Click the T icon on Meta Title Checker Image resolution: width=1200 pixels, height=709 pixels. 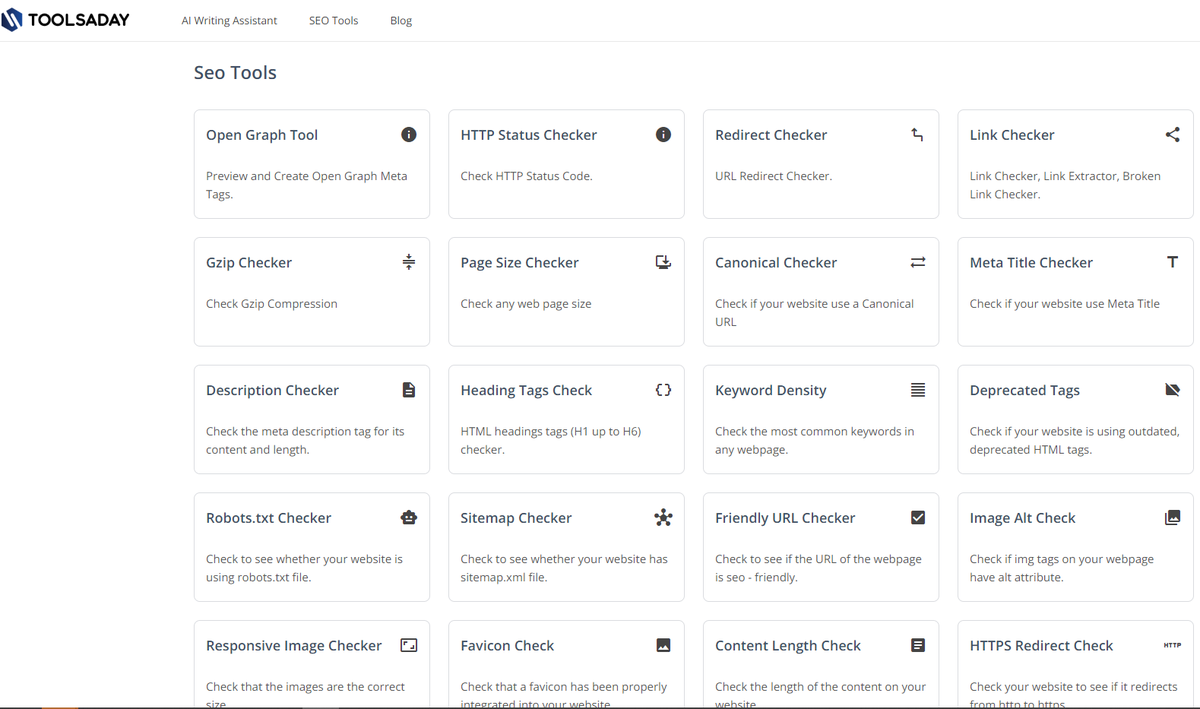coord(1173,262)
